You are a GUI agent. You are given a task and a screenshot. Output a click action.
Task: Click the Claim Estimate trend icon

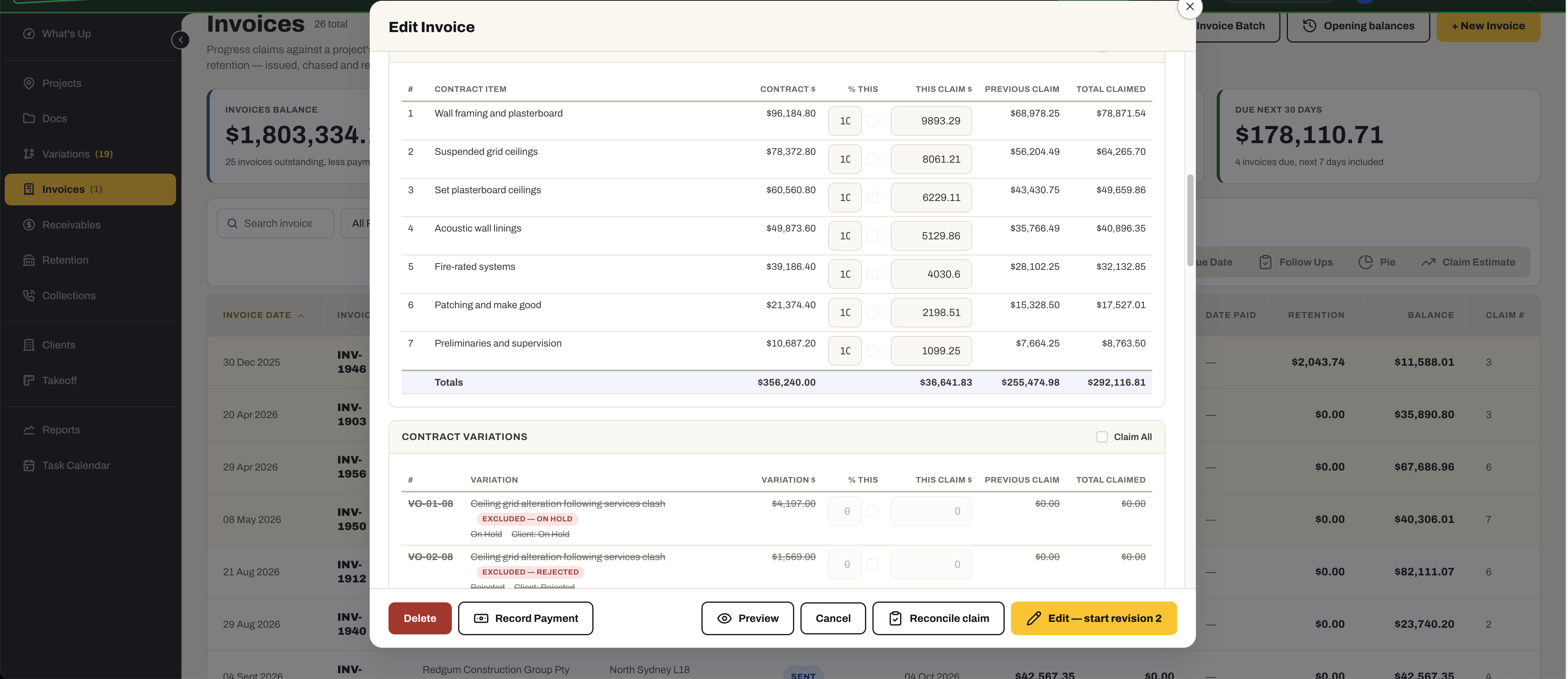(x=1428, y=262)
